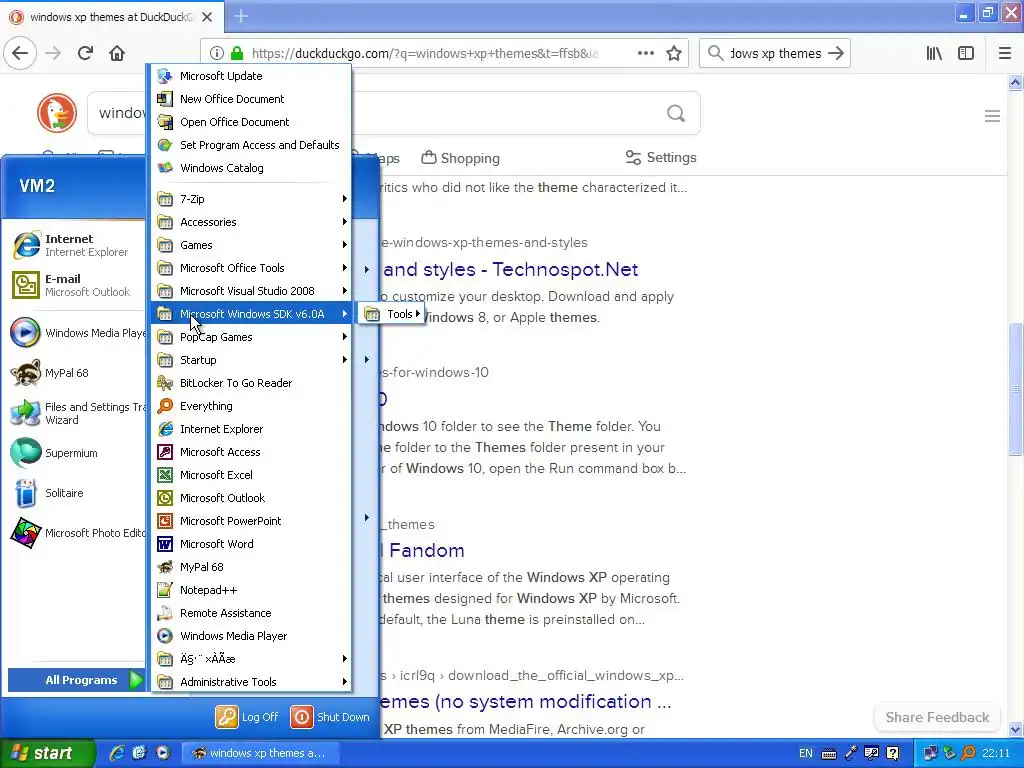Open Internet Explorer in All Programs list

(251, 429)
